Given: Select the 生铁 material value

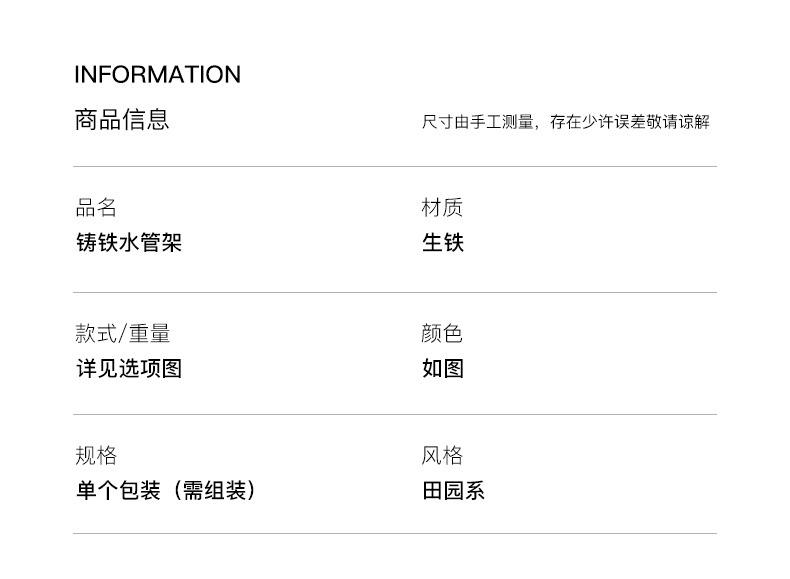Looking at the screenshot, I should [x=443, y=243].
